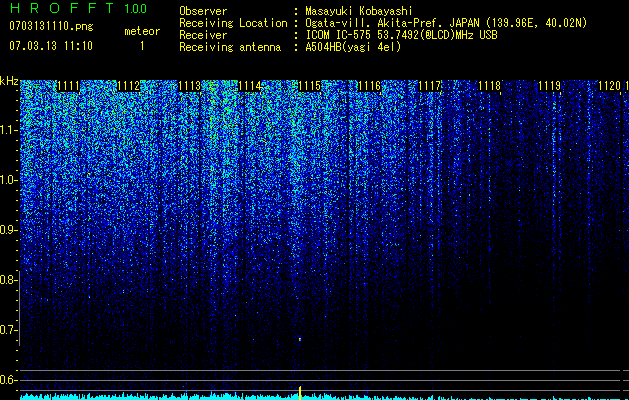Screen dimensions: 629x400
Task: Click the 0.9 kHz frequency tick label
Action: tap(8, 230)
